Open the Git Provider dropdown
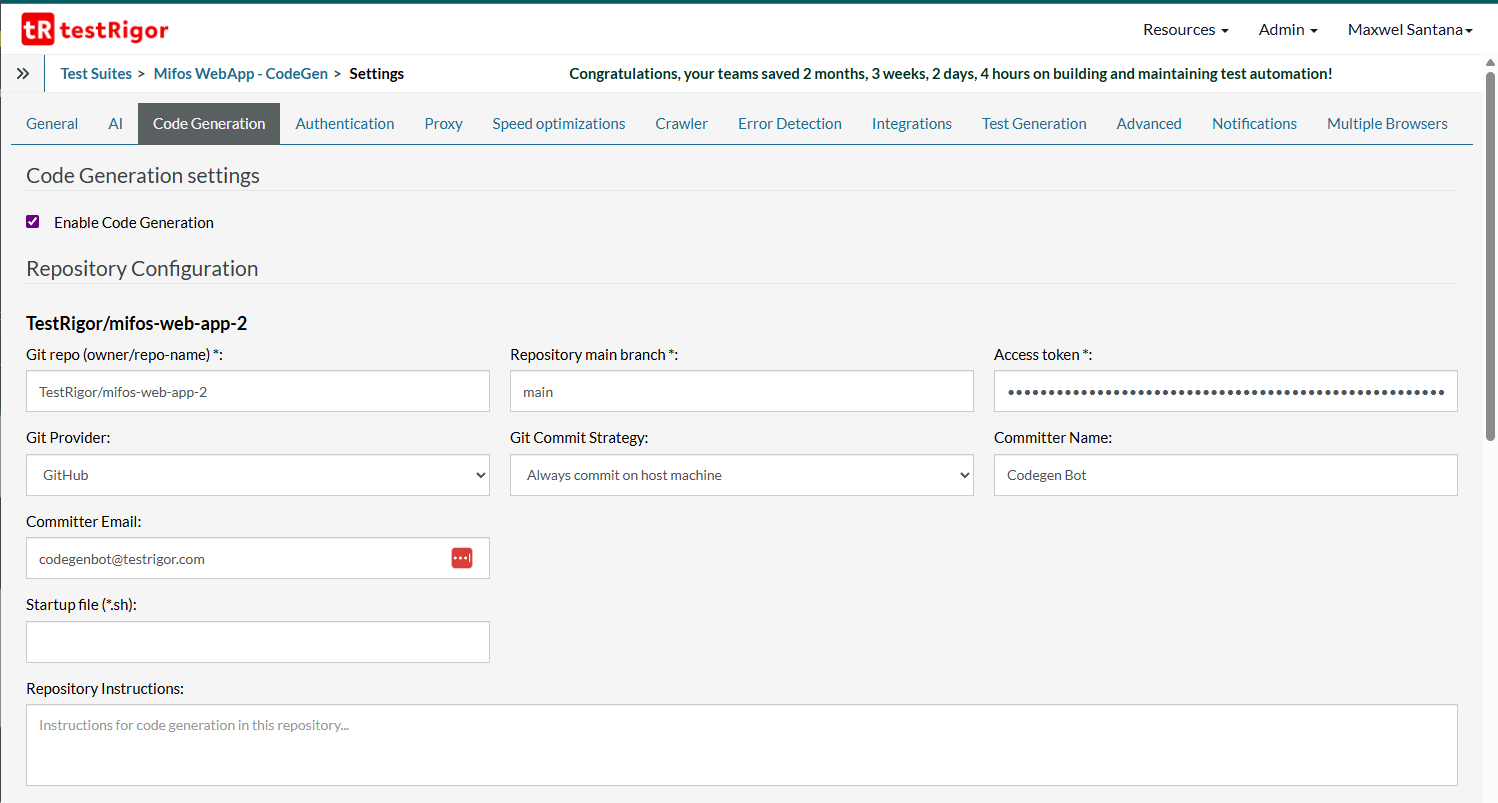The height and width of the screenshot is (803, 1498). click(258, 476)
